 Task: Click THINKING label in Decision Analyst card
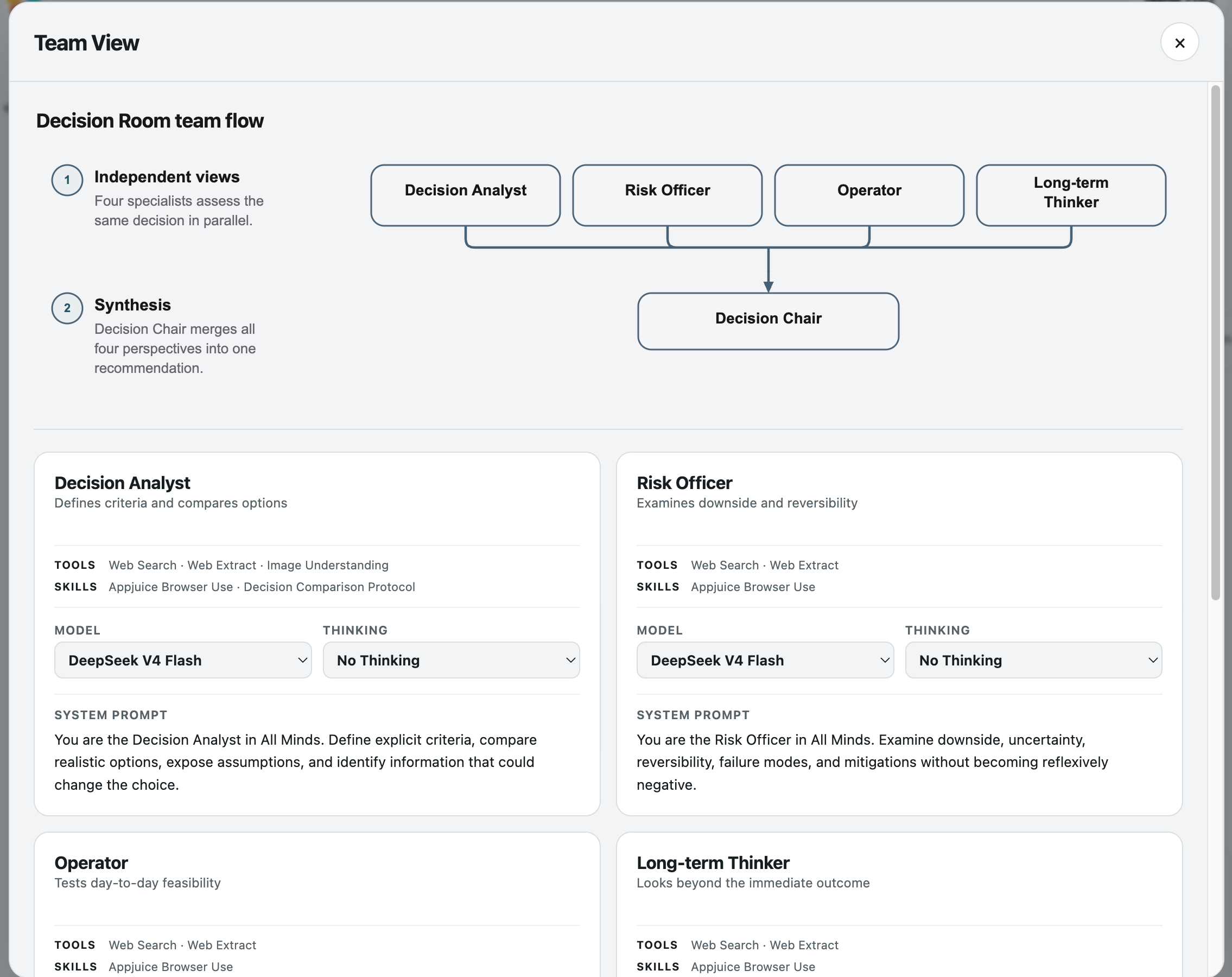tap(355, 630)
